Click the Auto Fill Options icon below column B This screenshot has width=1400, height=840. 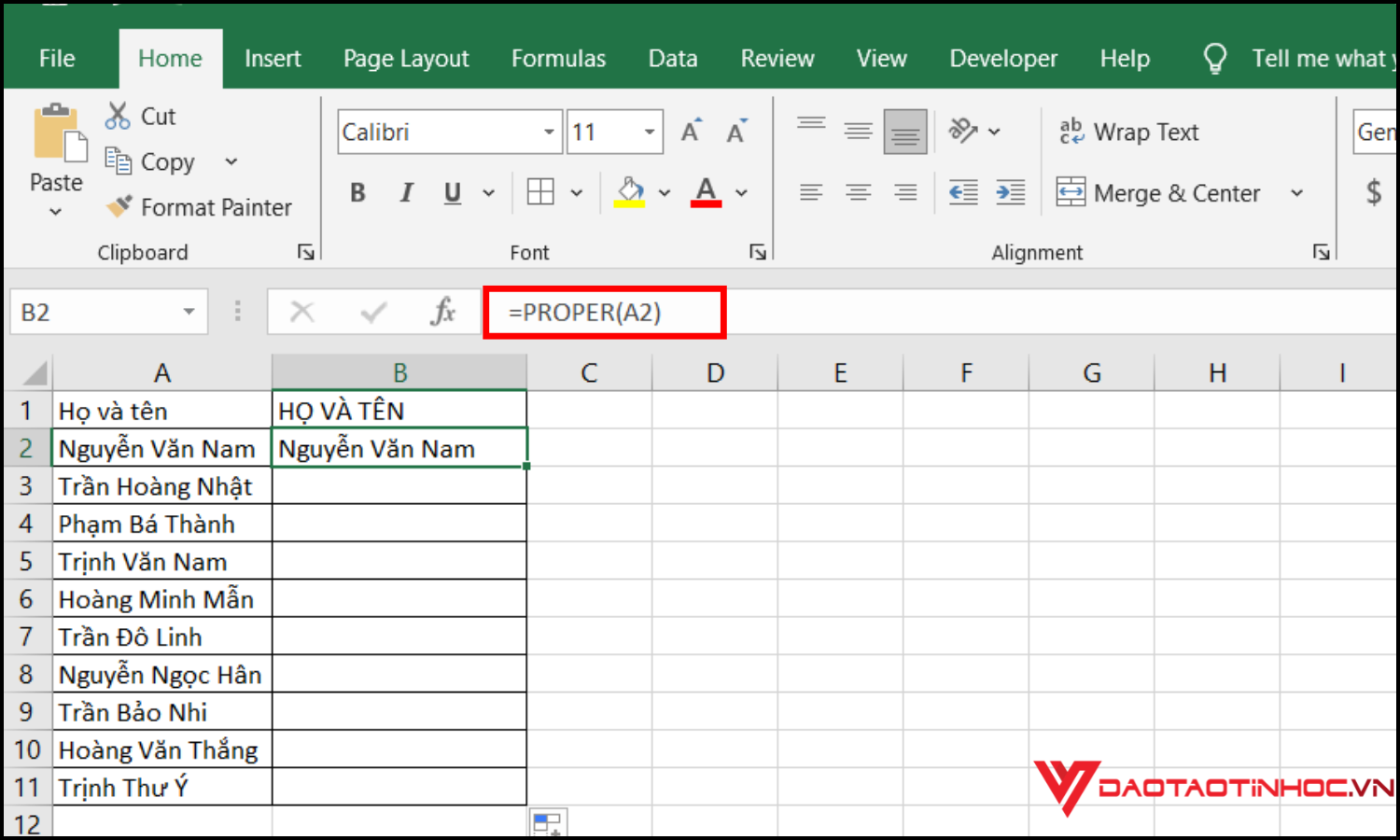547,823
